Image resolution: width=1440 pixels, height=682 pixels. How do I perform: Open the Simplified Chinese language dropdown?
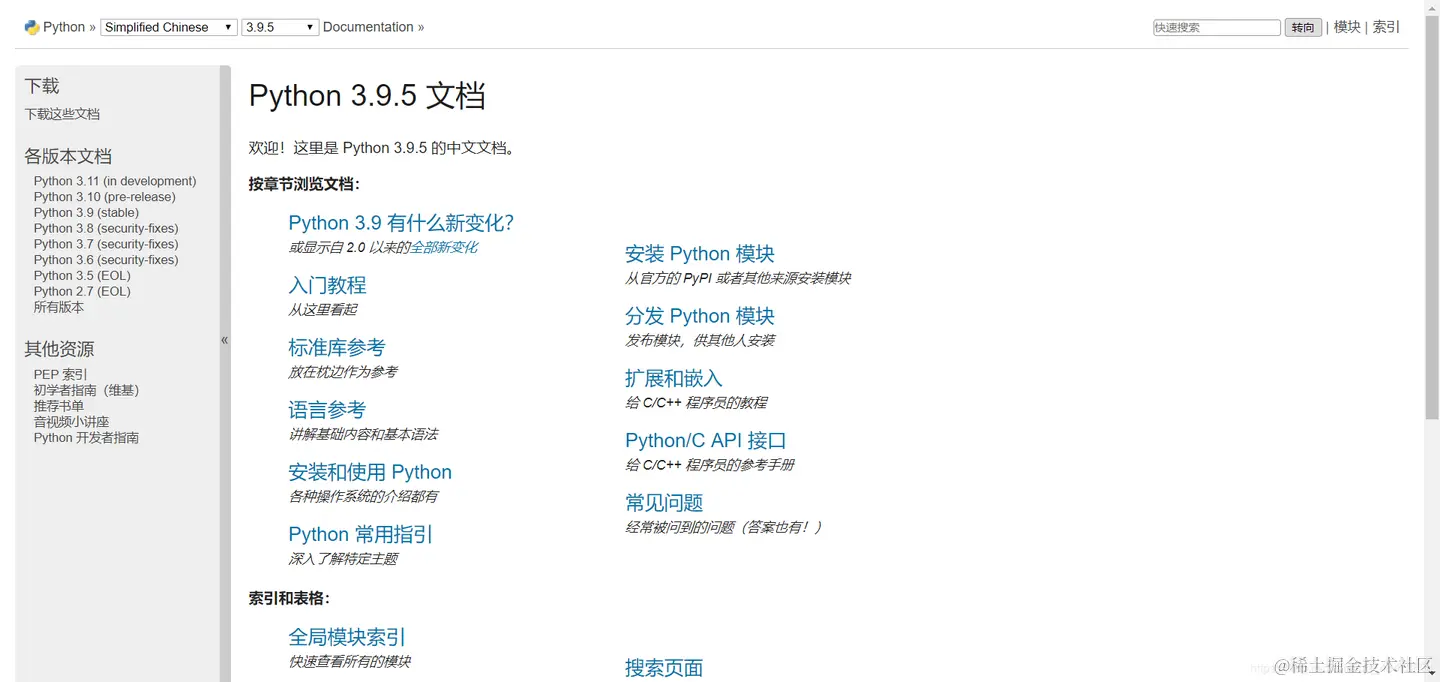(x=169, y=27)
